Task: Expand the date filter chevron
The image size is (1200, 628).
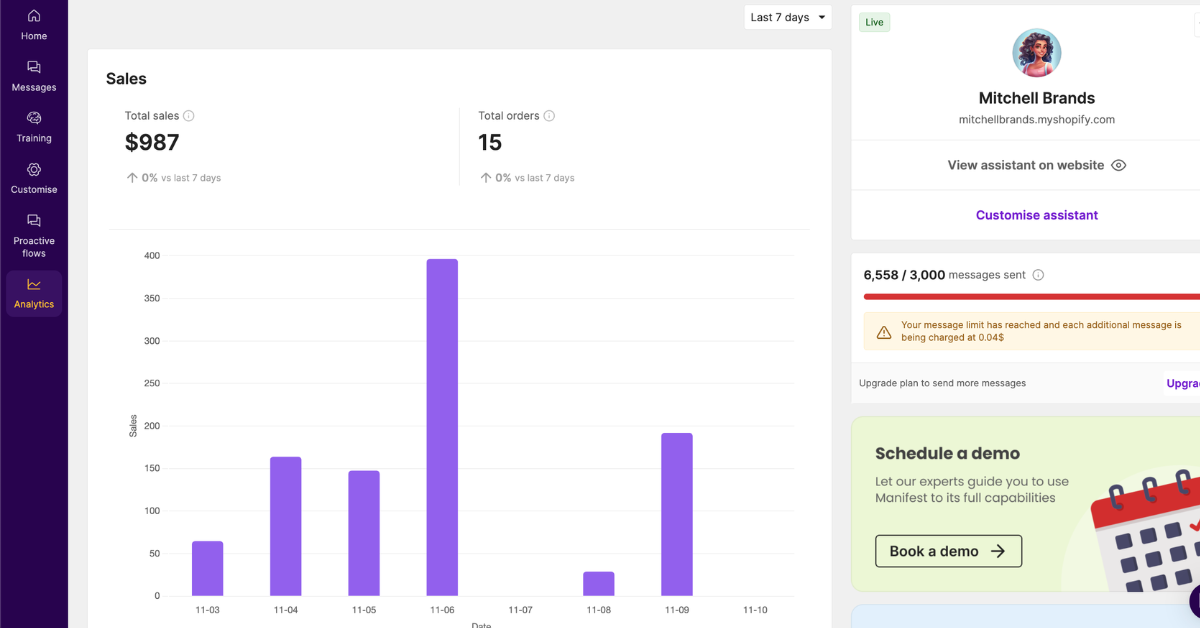Action: [820, 17]
